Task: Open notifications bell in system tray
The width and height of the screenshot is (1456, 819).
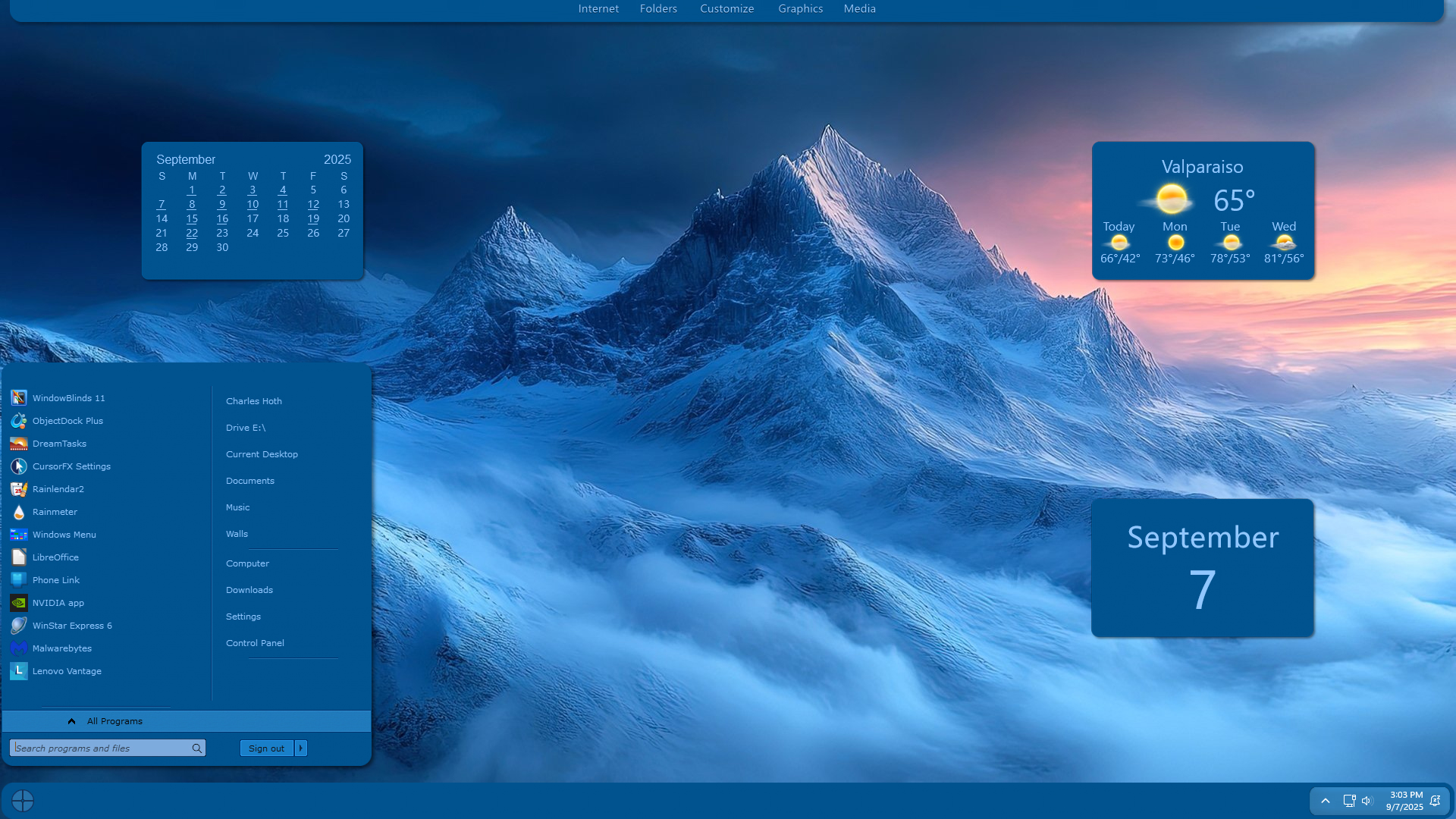Action: (1435, 801)
